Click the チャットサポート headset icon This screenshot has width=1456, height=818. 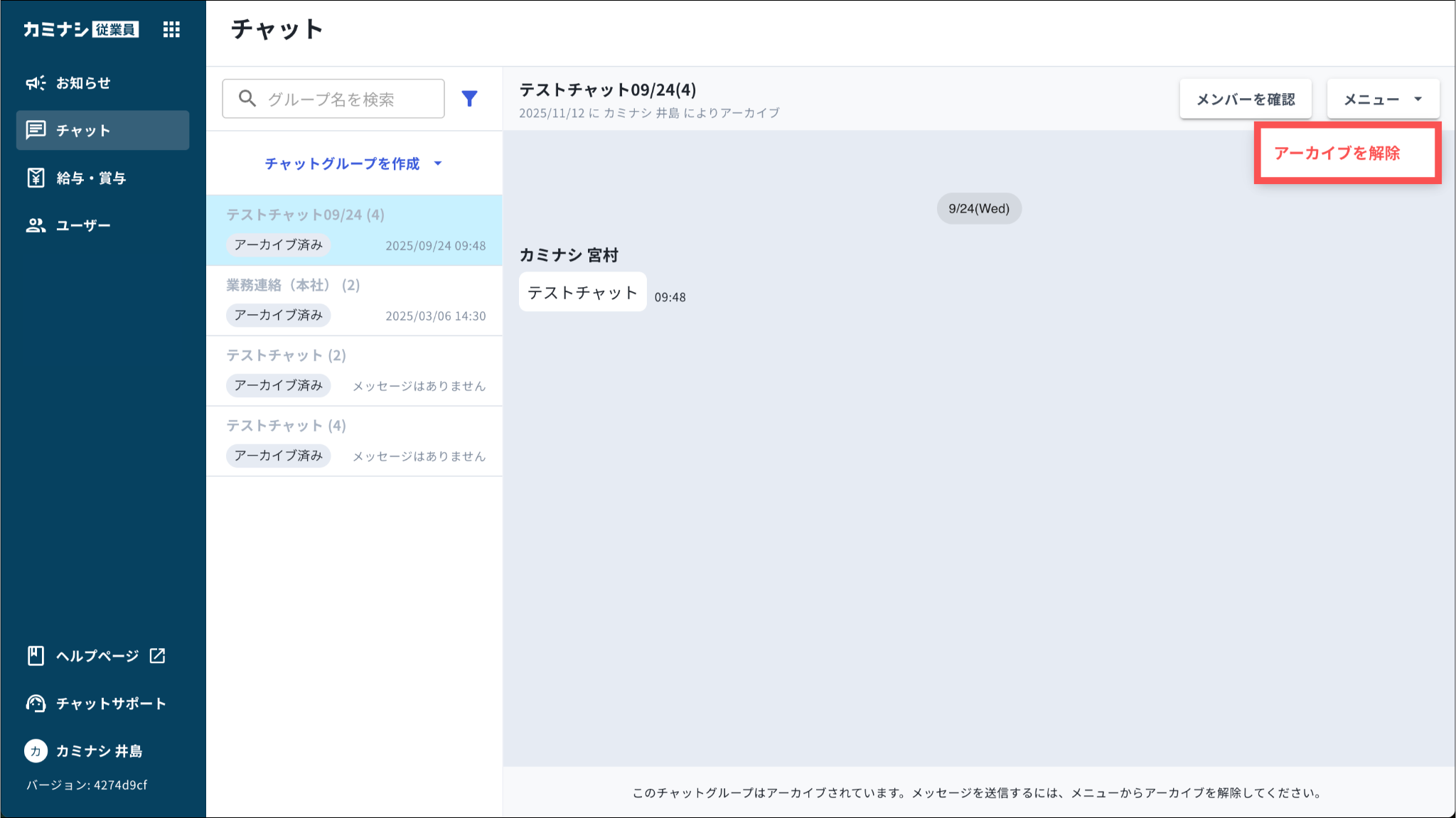[x=36, y=703]
